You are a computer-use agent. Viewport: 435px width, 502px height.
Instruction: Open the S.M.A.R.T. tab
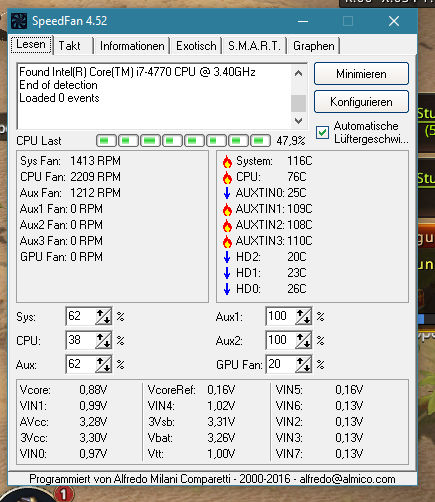tap(255, 46)
